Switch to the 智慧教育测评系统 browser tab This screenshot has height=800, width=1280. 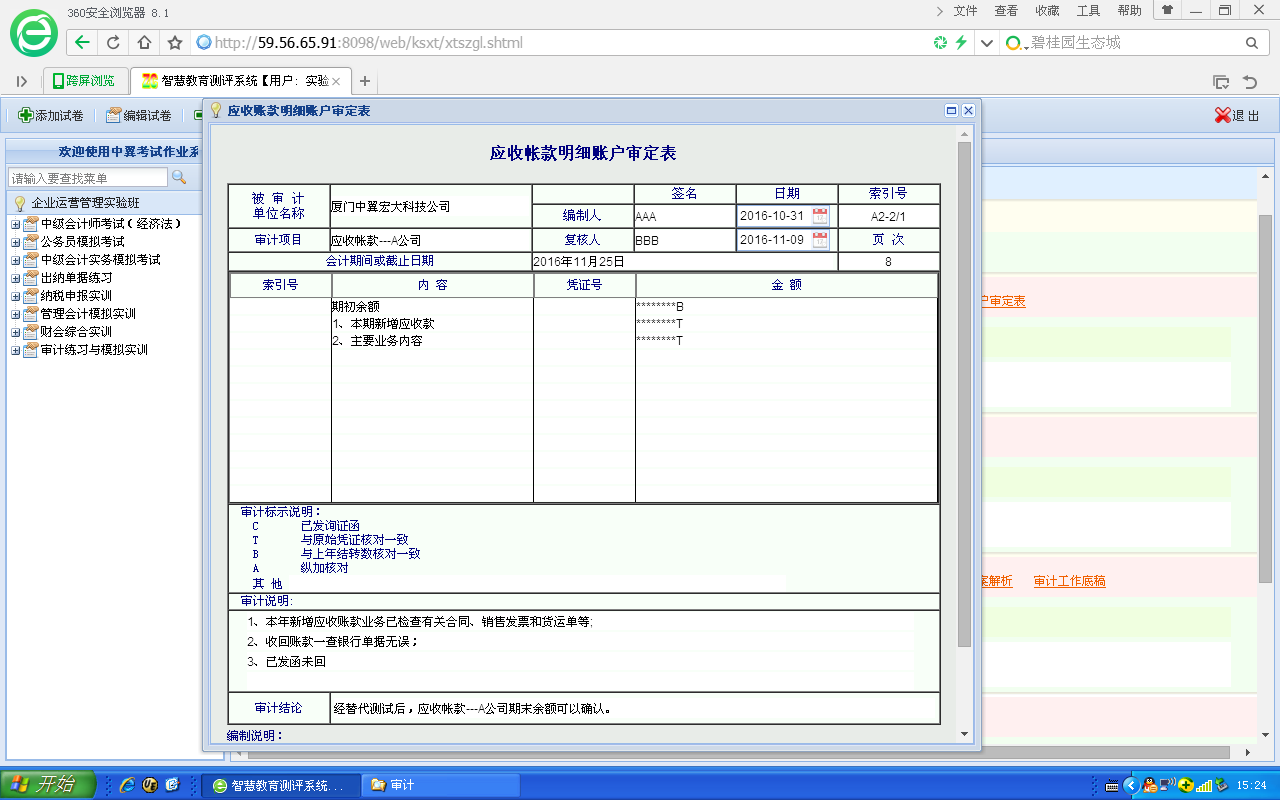click(240, 81)
